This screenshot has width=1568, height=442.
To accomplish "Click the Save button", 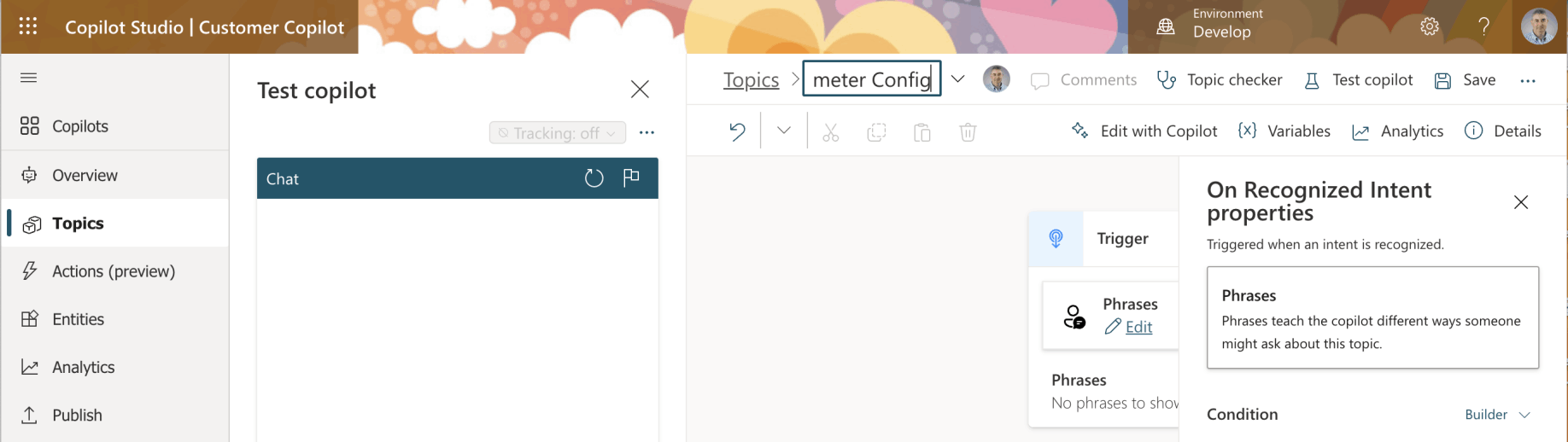I will click(x=1466, y=80).
